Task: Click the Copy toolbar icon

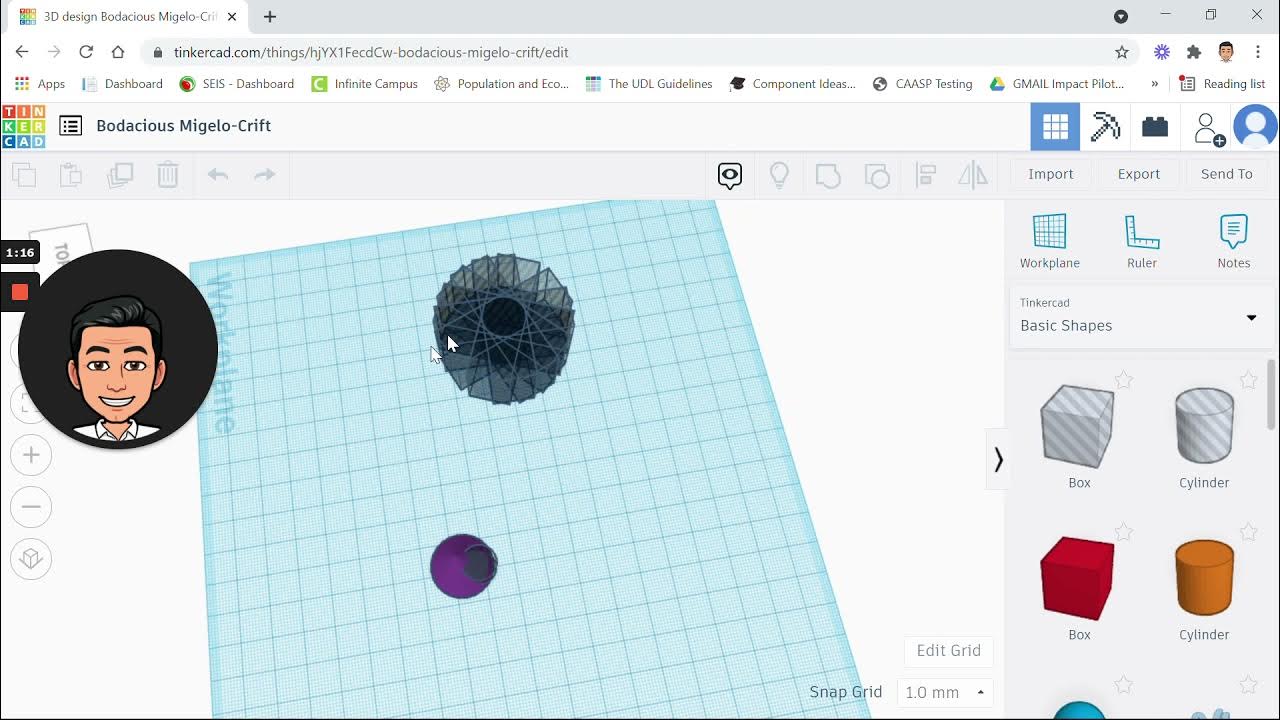Action: (x=24, y=175)
